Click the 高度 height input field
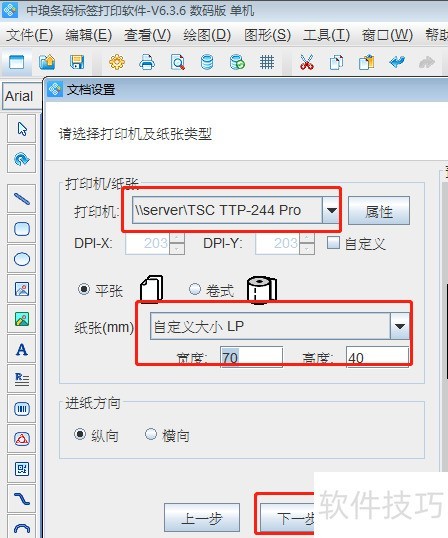 coord(377,357)
